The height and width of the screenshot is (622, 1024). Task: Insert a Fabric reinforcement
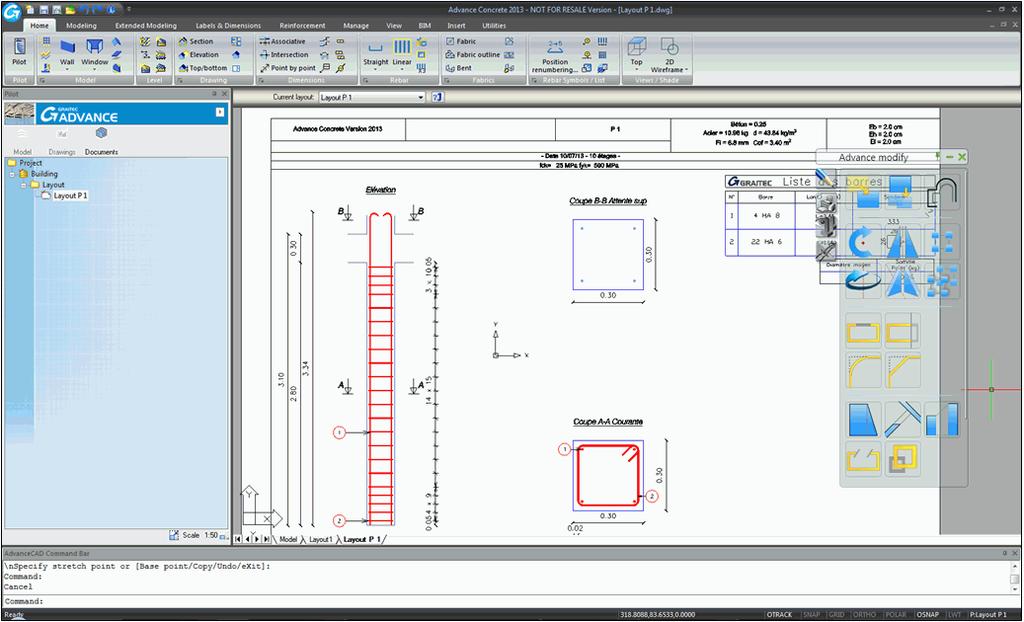click(460, 41)
